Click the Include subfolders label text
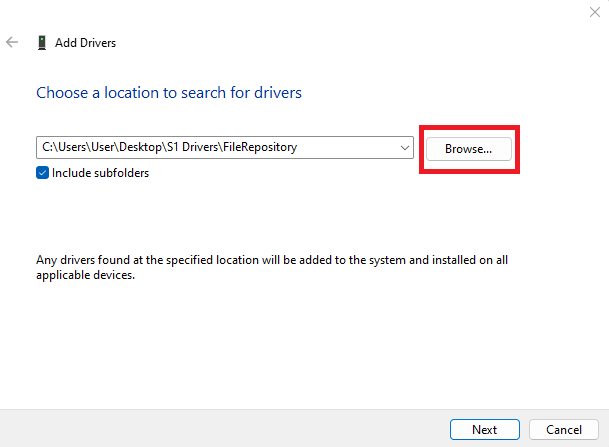This screenshot has height=447, width=609. pos(100,173)
